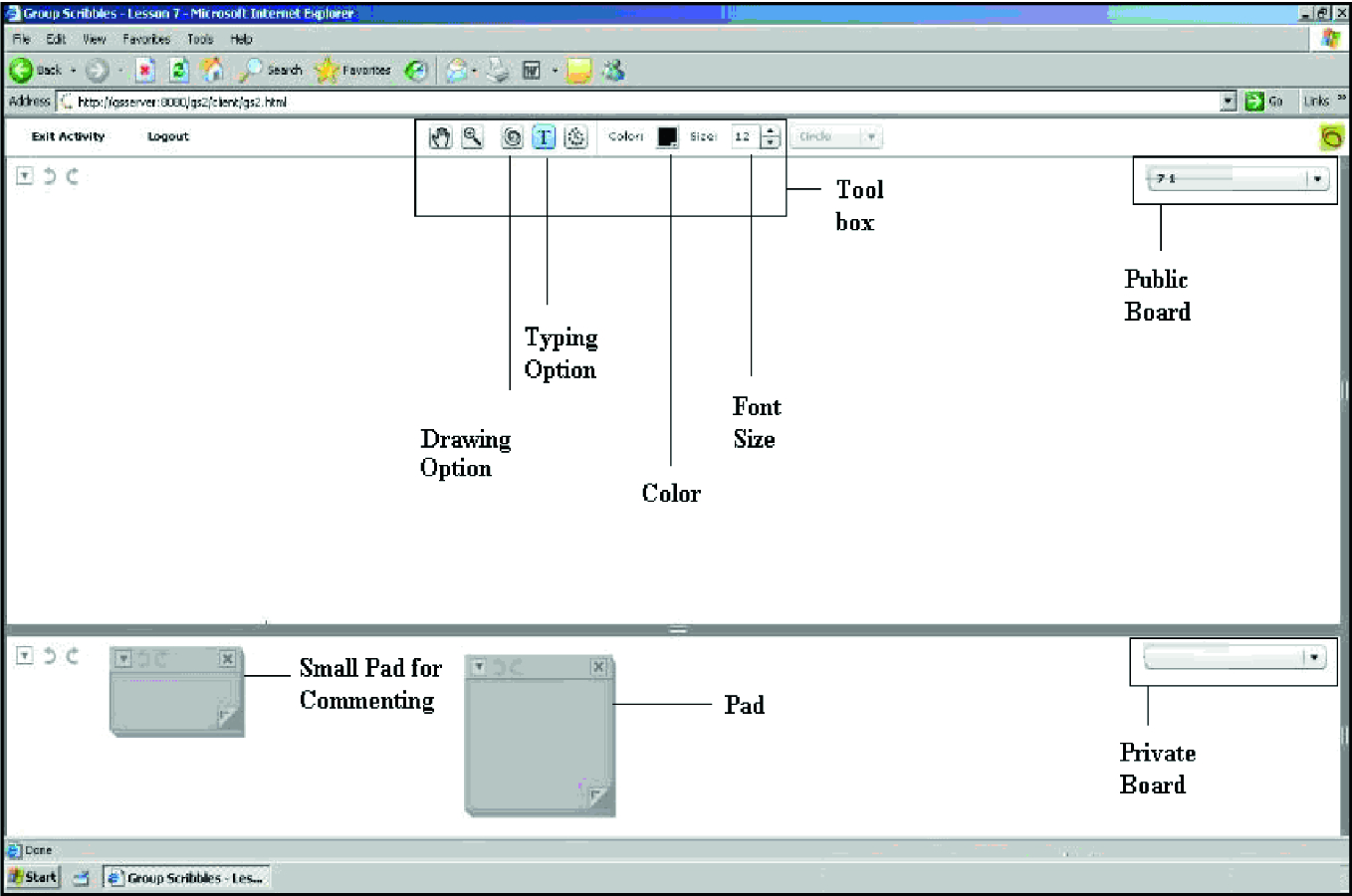Activate the text typing tool
The image size is (1352, 896).
point(544,137)
